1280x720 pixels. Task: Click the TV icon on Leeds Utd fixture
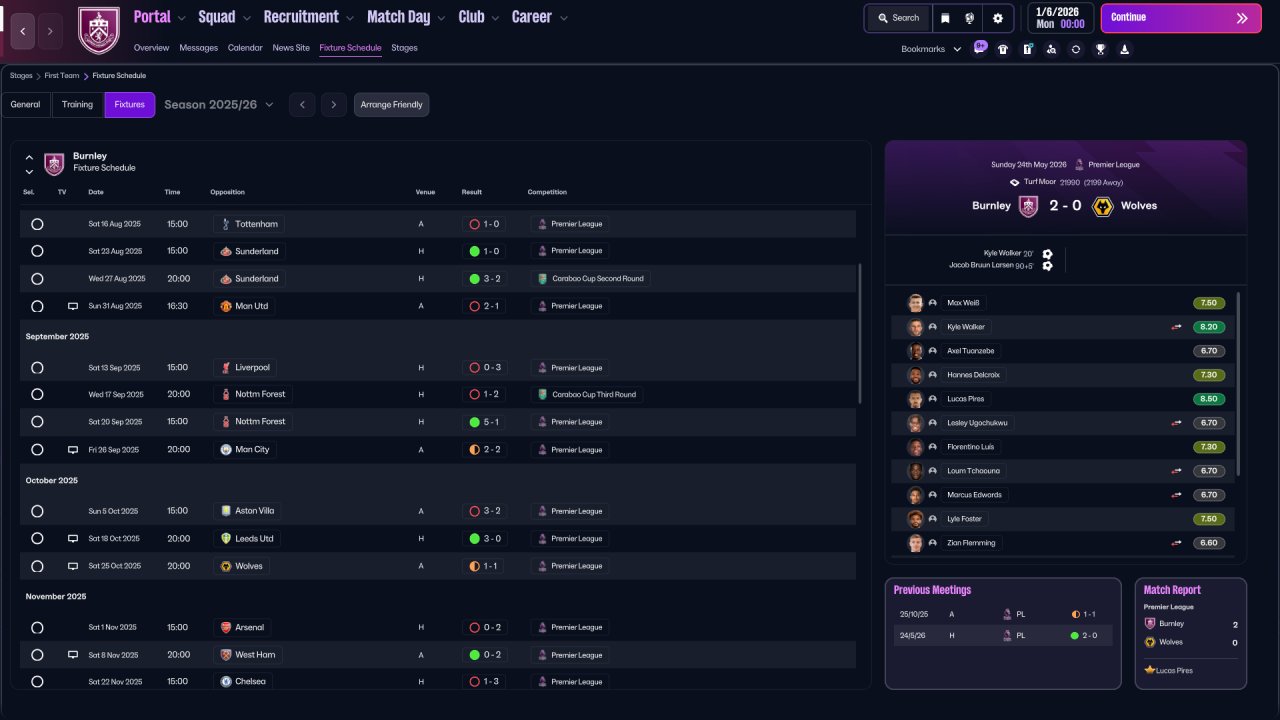point(73,539)
